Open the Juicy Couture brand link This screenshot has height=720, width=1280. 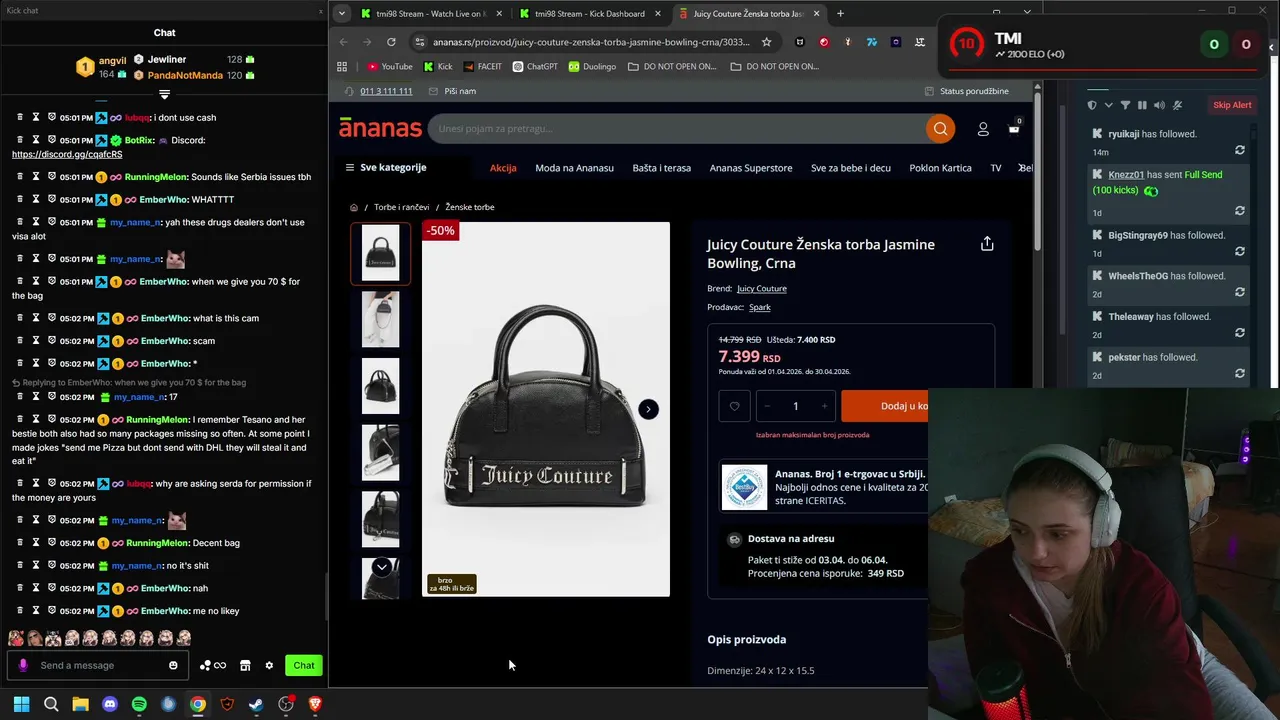pyautogui.click(x=761, y=288)
